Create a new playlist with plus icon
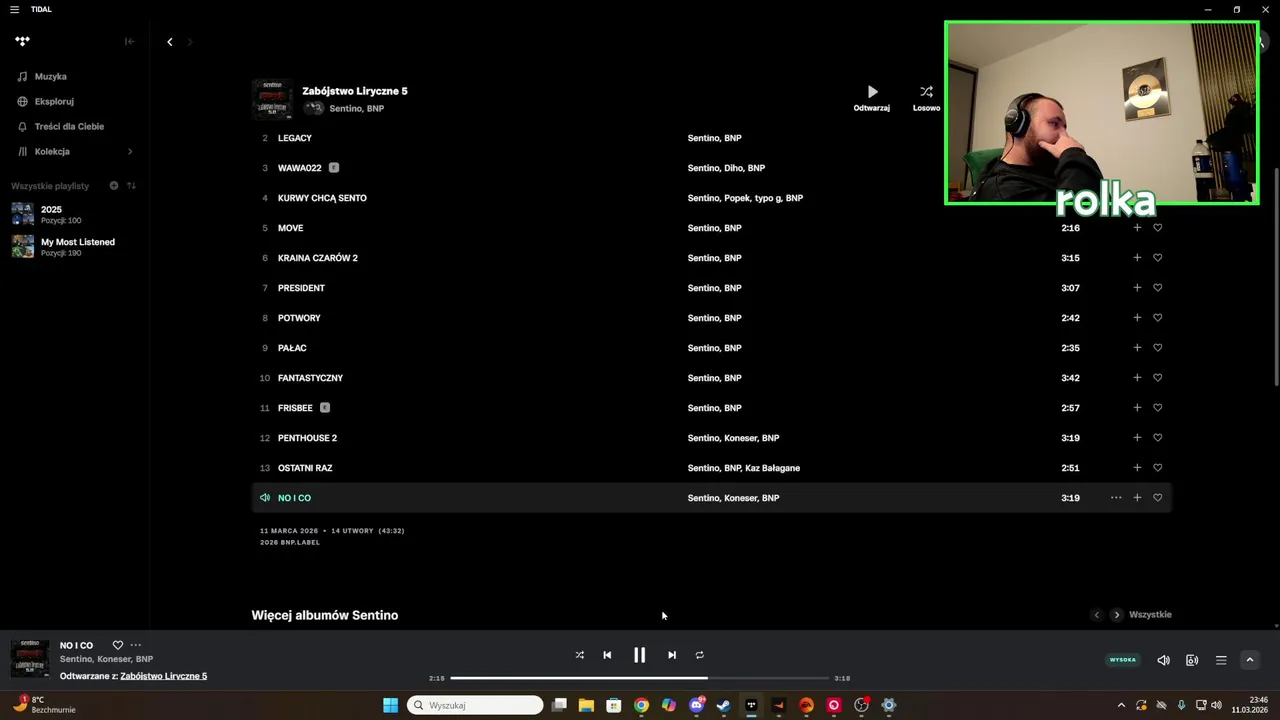The width and height of the screenshot is (1280, 720). 114,186
